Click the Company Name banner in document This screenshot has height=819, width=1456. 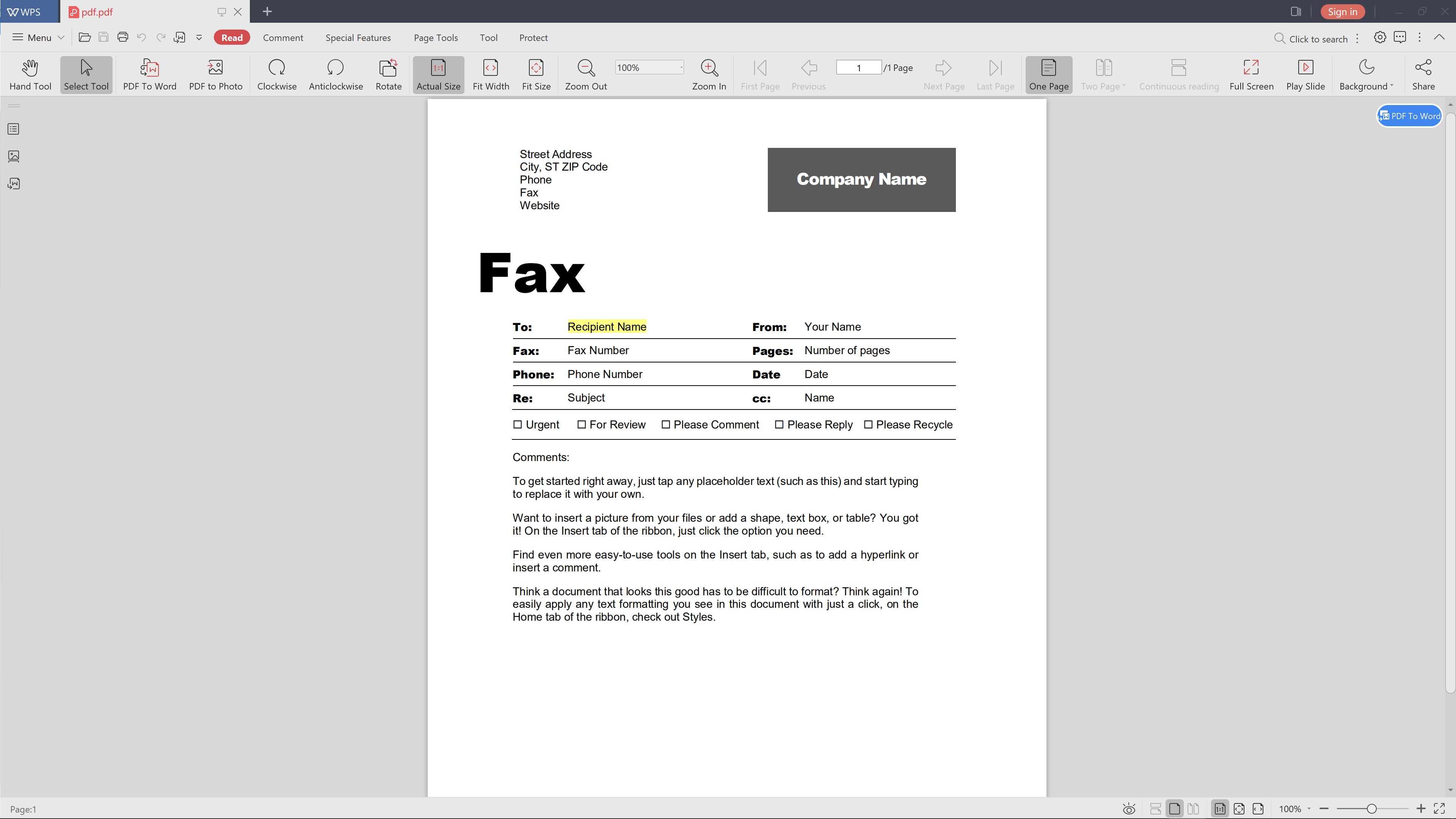click(861, 180)
